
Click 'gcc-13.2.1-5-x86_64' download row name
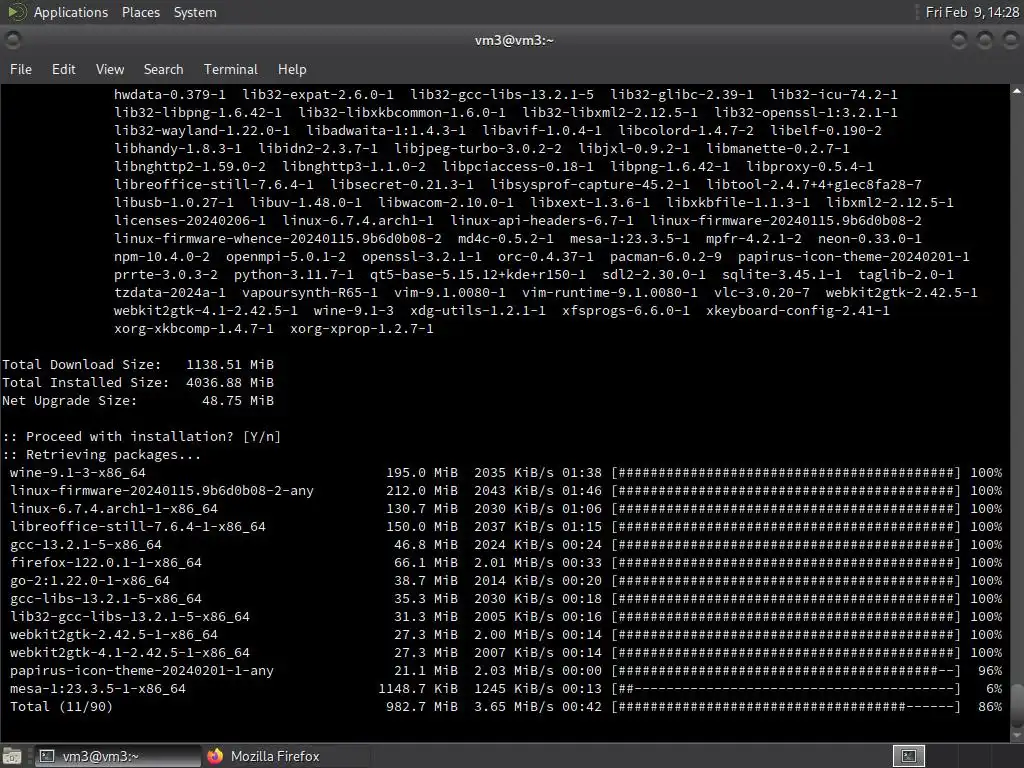coord(86,545)
